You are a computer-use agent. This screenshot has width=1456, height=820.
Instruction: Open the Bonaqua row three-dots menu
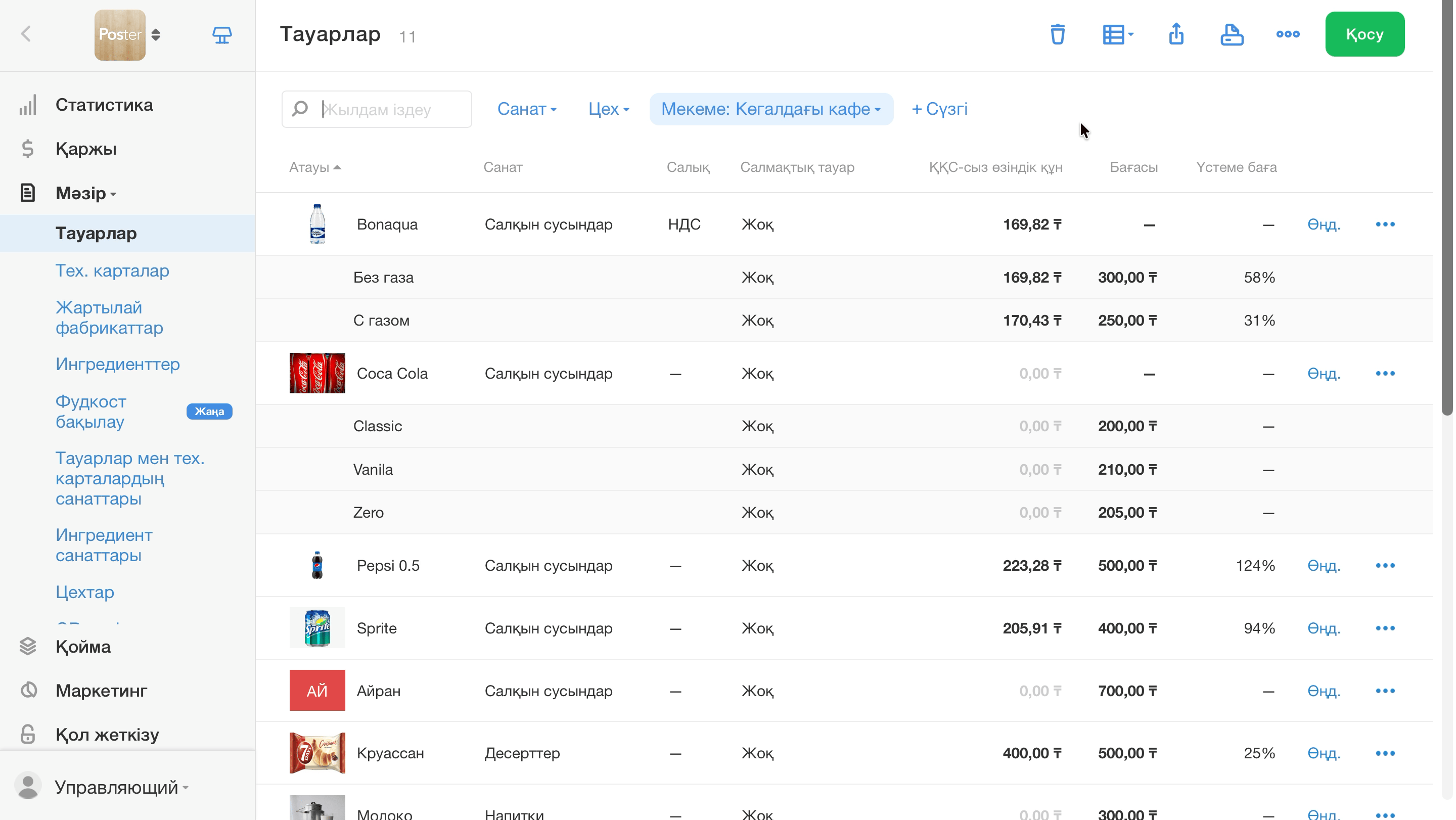pyautogui.click(x=1385, y=224)
